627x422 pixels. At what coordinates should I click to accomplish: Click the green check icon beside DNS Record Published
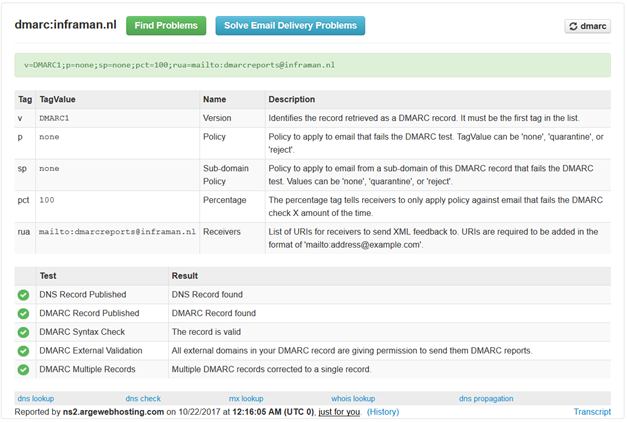pyautogui.click(x=24, y=295)
